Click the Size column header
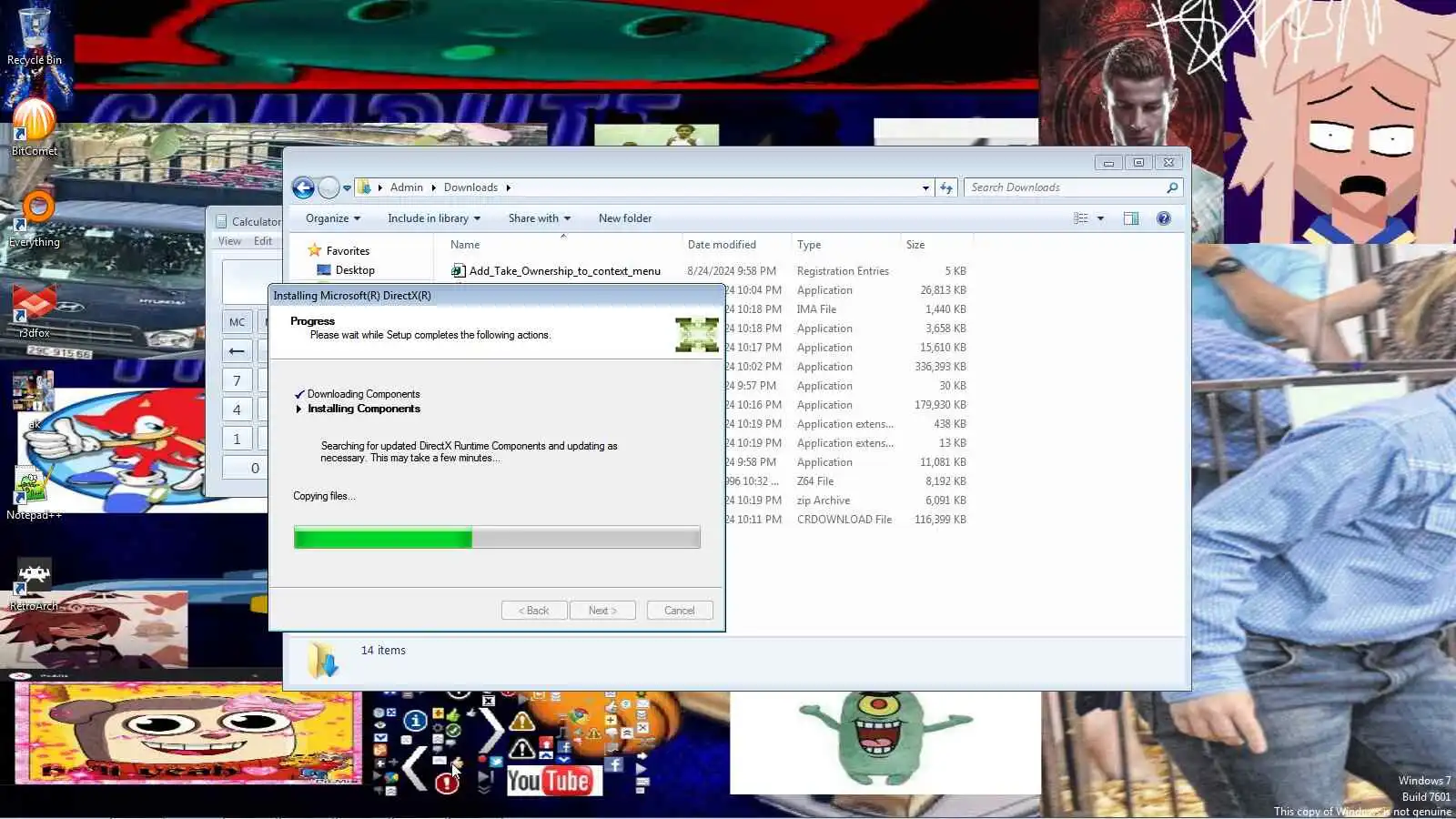Screen dimensions: 1456x819 click(x=936, y=245)
